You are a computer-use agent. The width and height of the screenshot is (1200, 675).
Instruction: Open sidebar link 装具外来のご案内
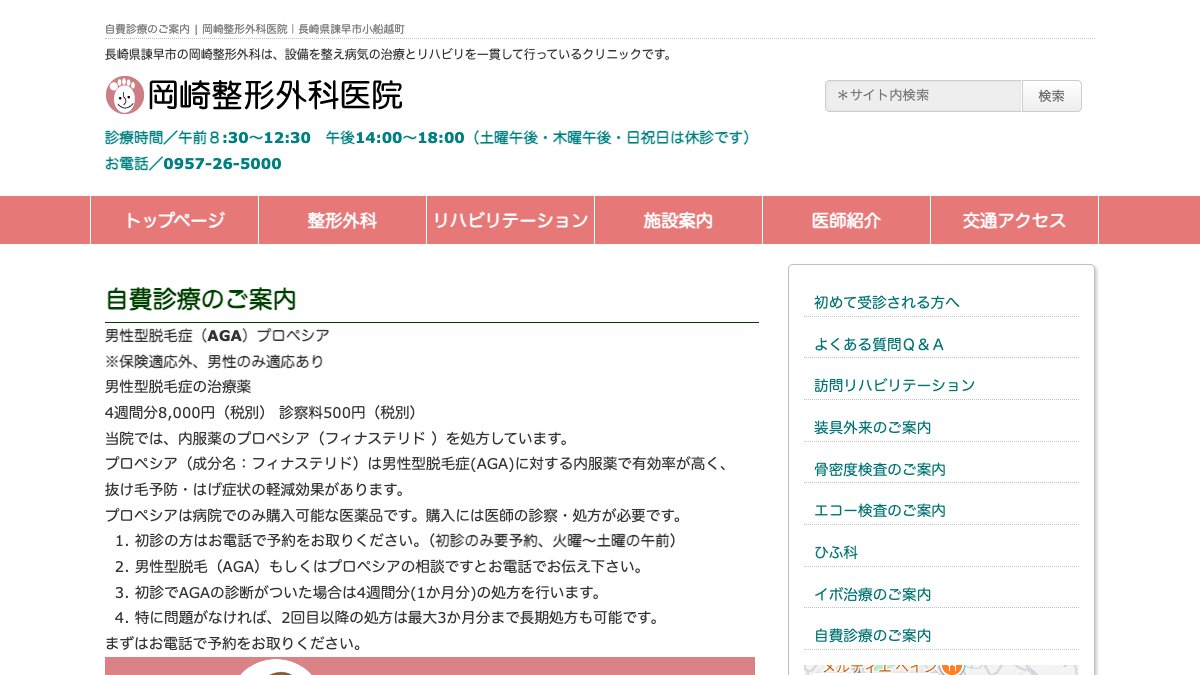(x=872, y=427)
